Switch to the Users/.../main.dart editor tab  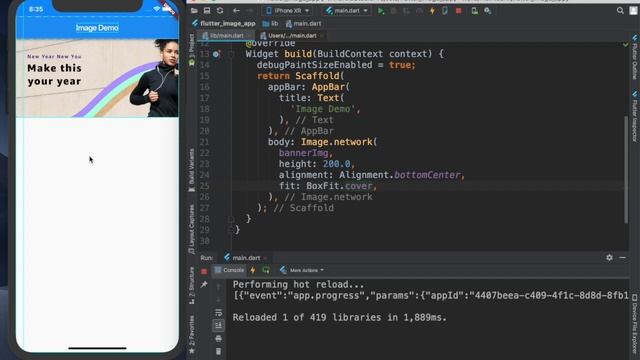coord(291,36)
